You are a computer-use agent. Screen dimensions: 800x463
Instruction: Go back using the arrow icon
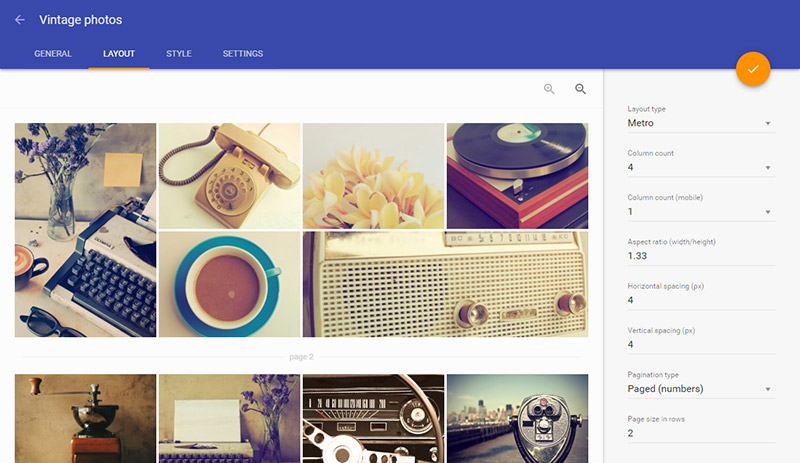[x=20, y=20]
